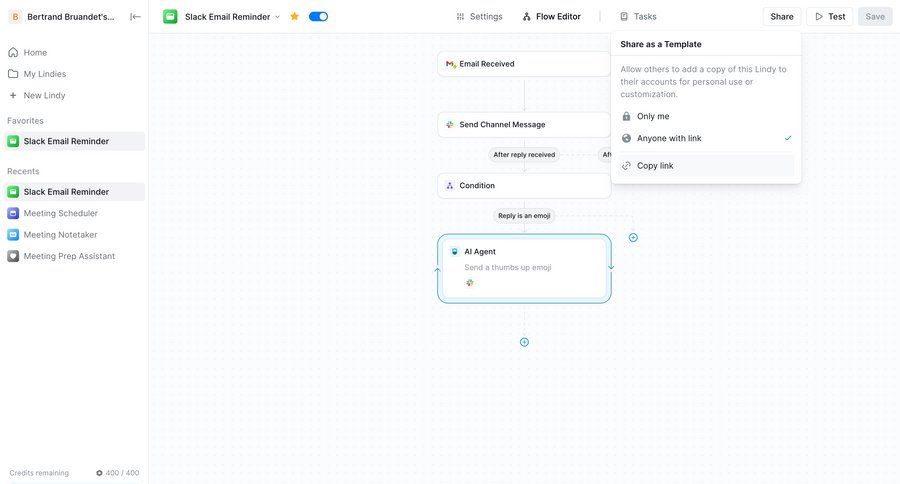Click the Recents section label

tap(23, 171)
